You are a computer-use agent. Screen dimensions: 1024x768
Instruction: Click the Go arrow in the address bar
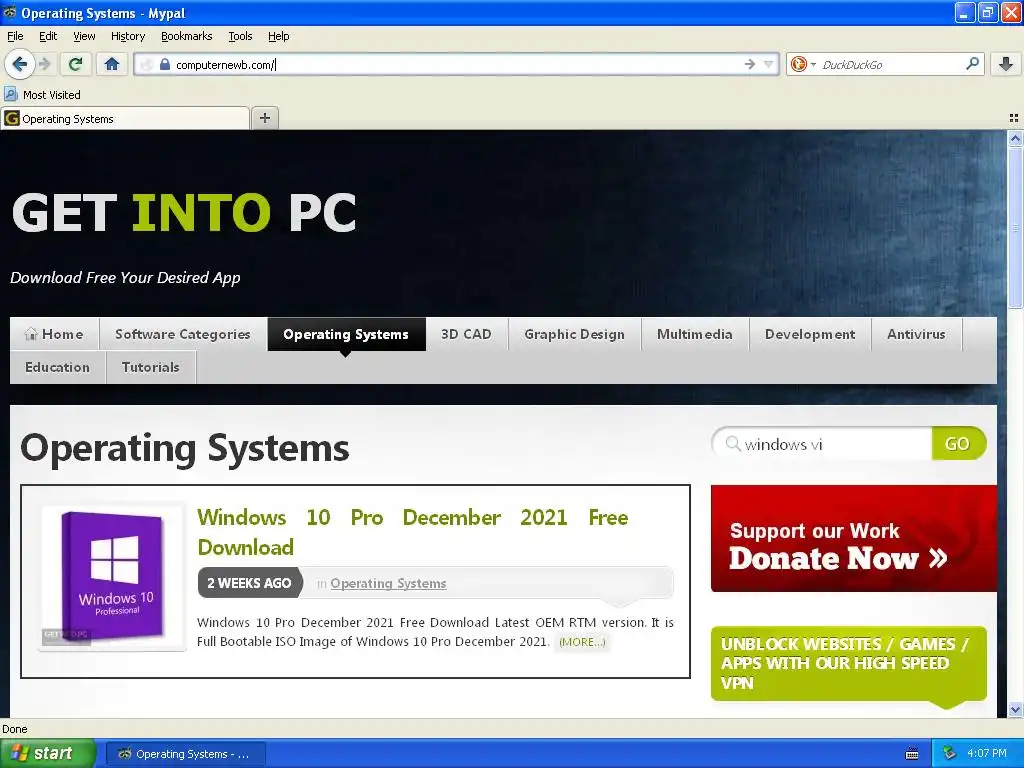(749, 64)
